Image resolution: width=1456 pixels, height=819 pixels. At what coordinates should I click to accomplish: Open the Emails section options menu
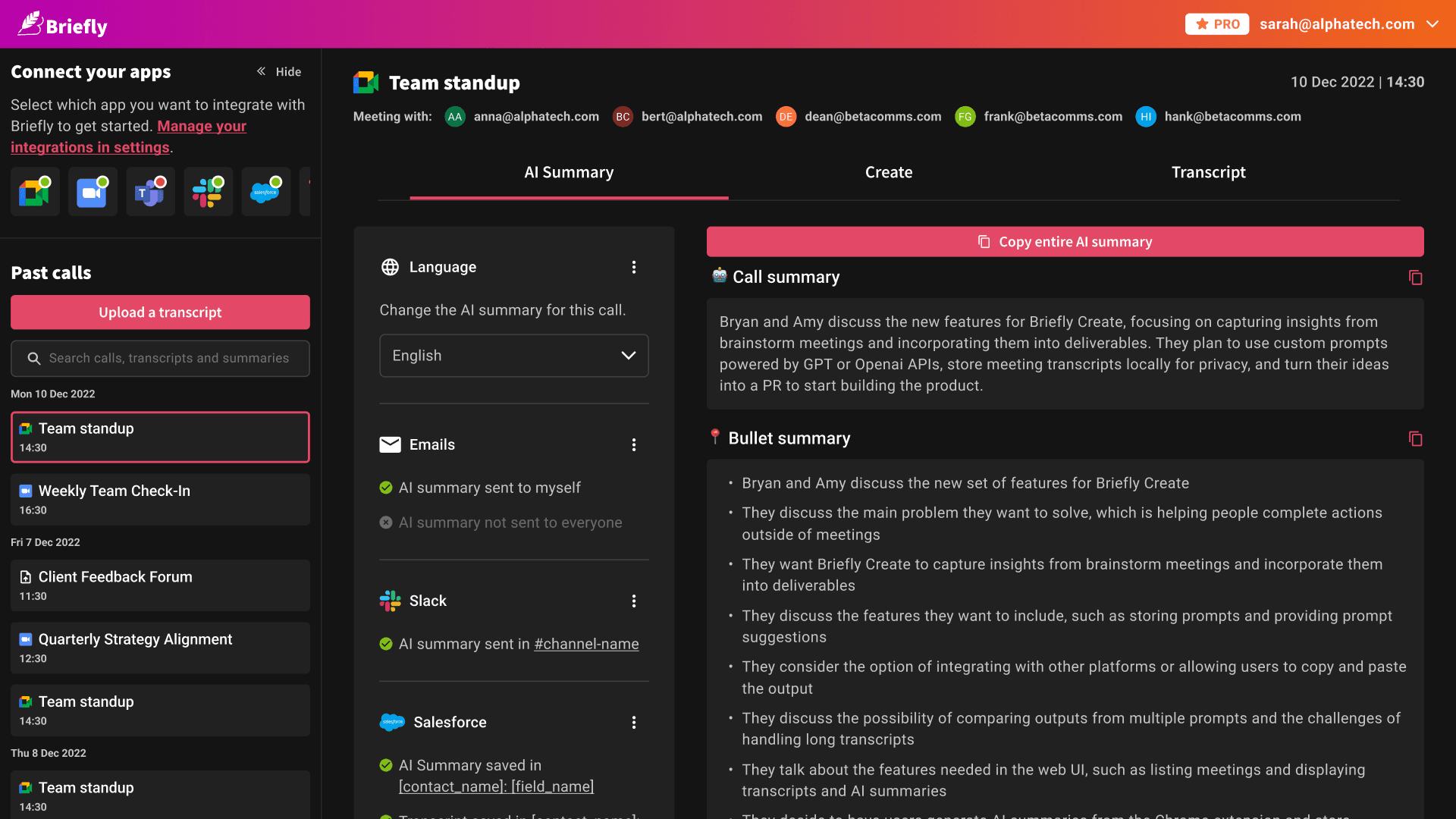click(x=634, y=445)
